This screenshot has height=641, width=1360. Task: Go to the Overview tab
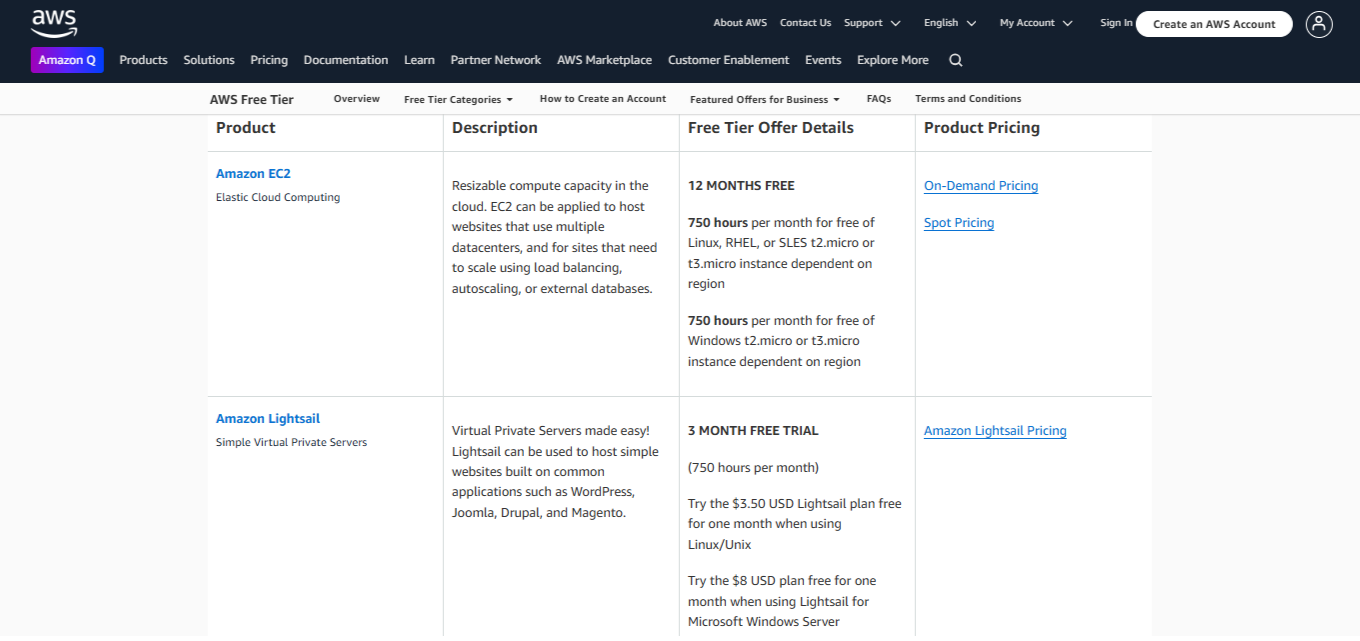coord(357,99)
